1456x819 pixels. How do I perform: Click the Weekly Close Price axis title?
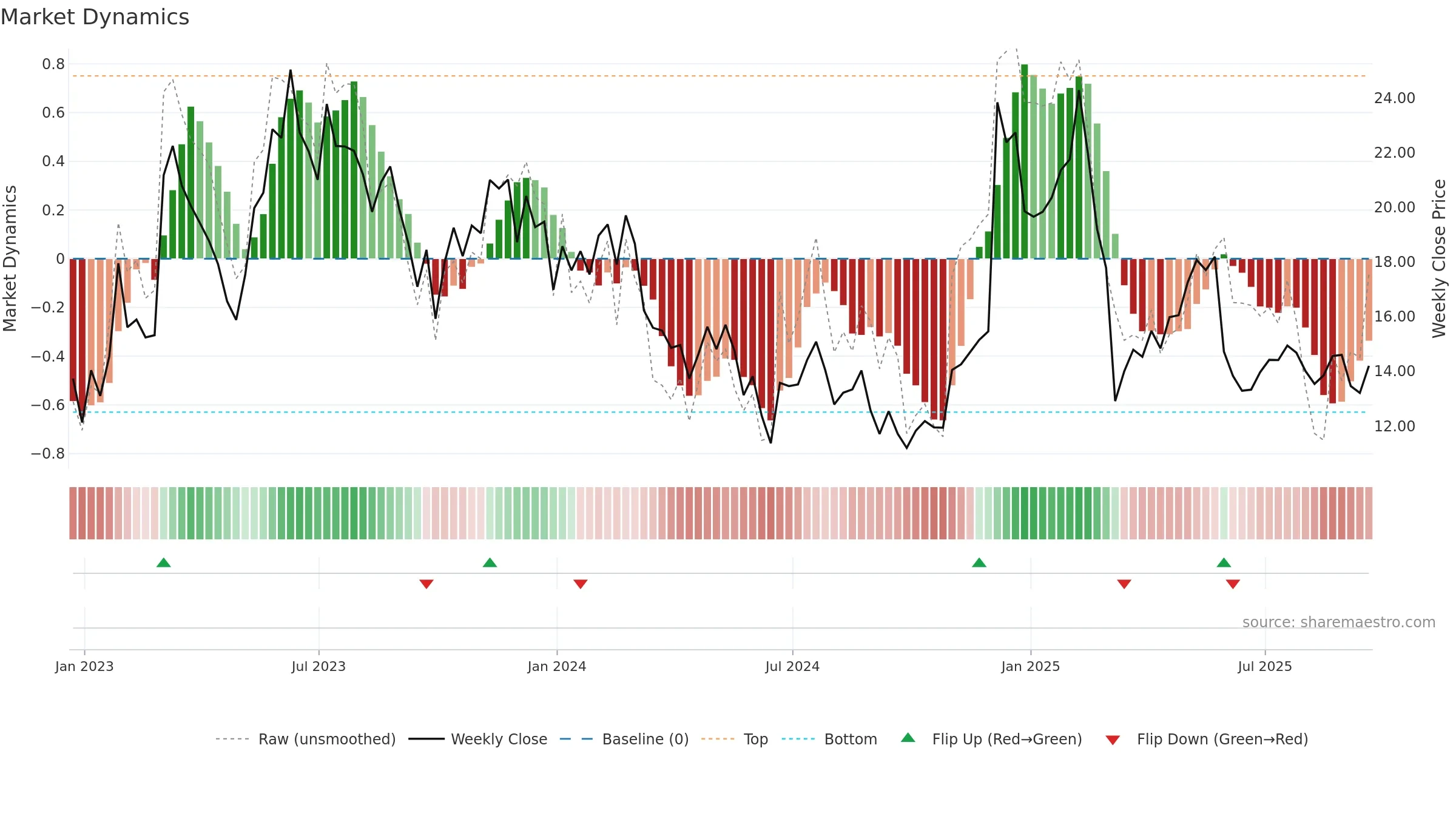pos(1439,258)
